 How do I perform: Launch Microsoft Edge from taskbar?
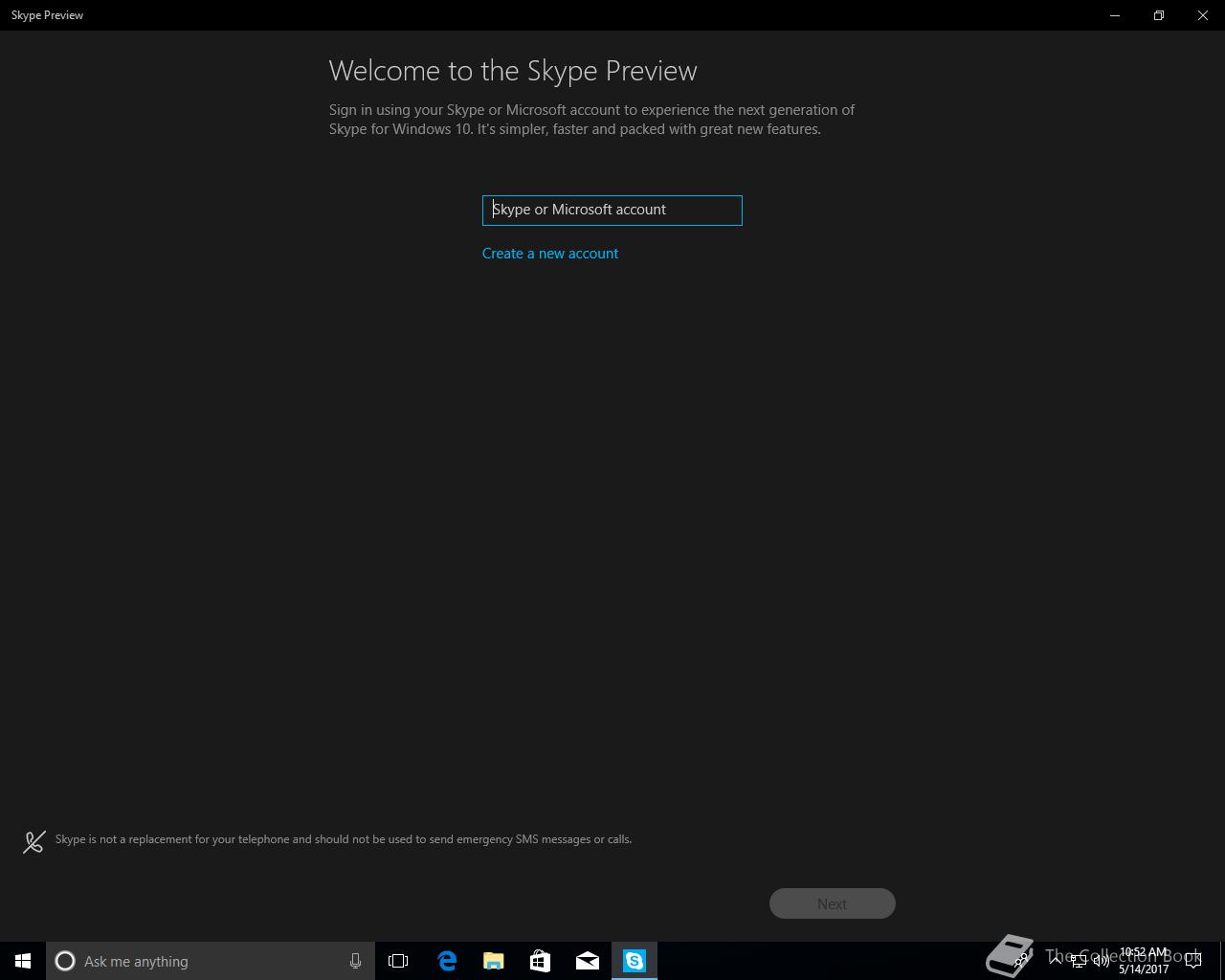[446, 961]
